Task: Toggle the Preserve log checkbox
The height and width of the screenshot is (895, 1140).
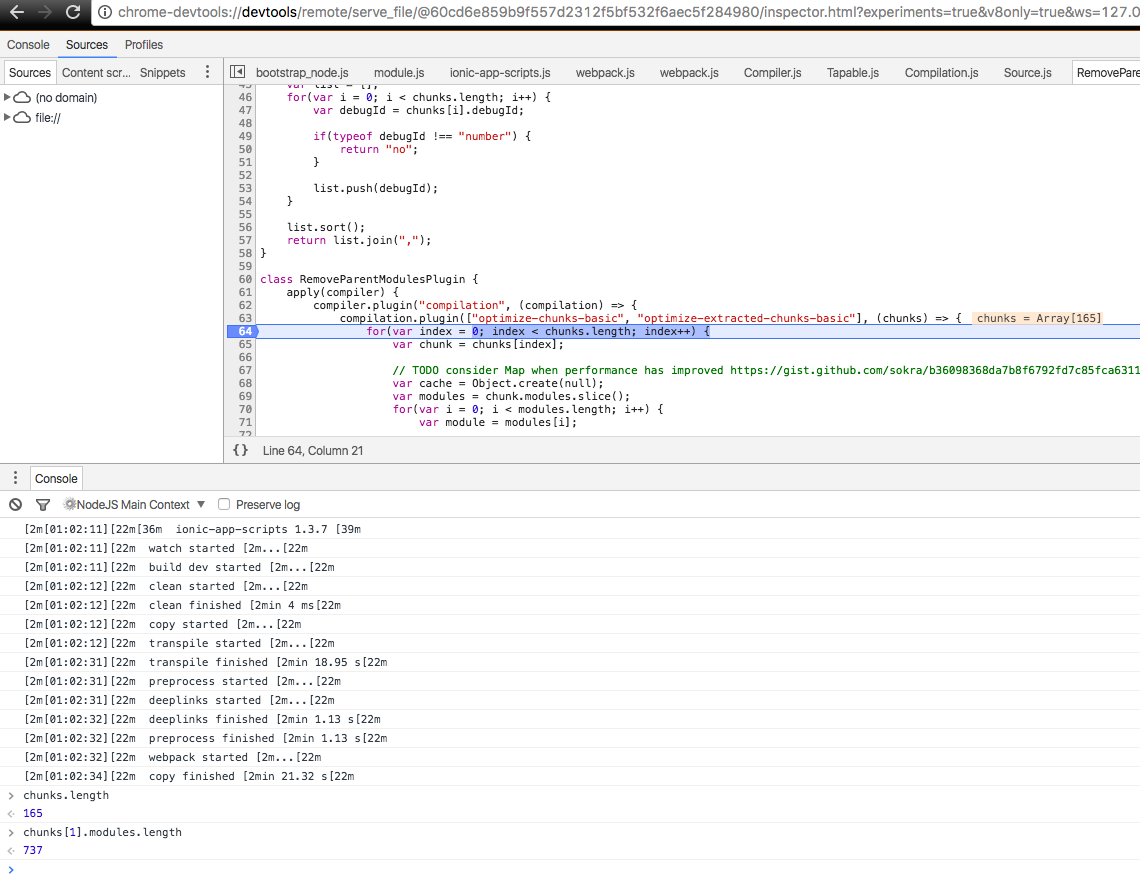Action: (x=224, y=504)
